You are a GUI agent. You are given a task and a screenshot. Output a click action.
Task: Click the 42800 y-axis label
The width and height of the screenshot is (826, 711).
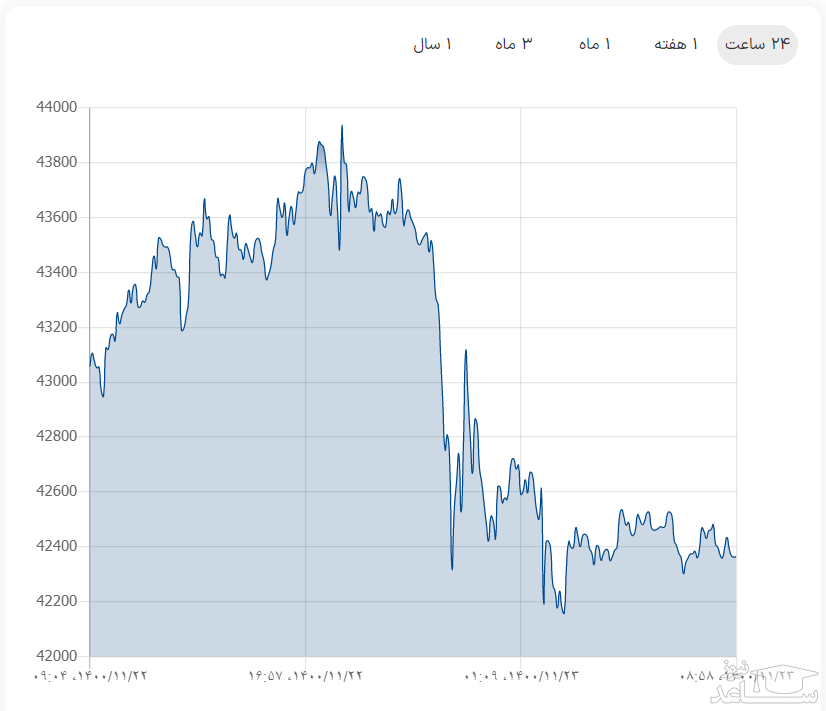tap(55, 437)
